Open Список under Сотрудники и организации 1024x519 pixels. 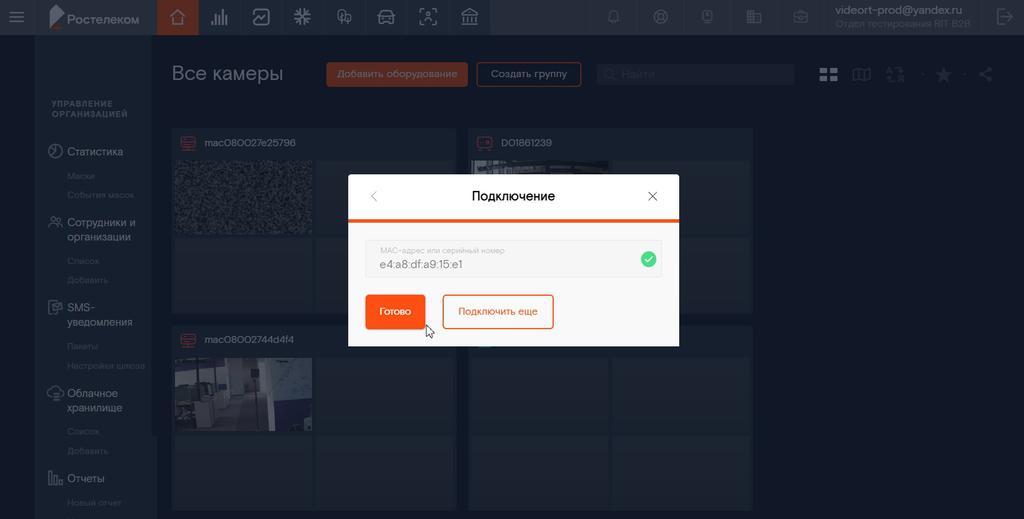(x=83, y=261)
